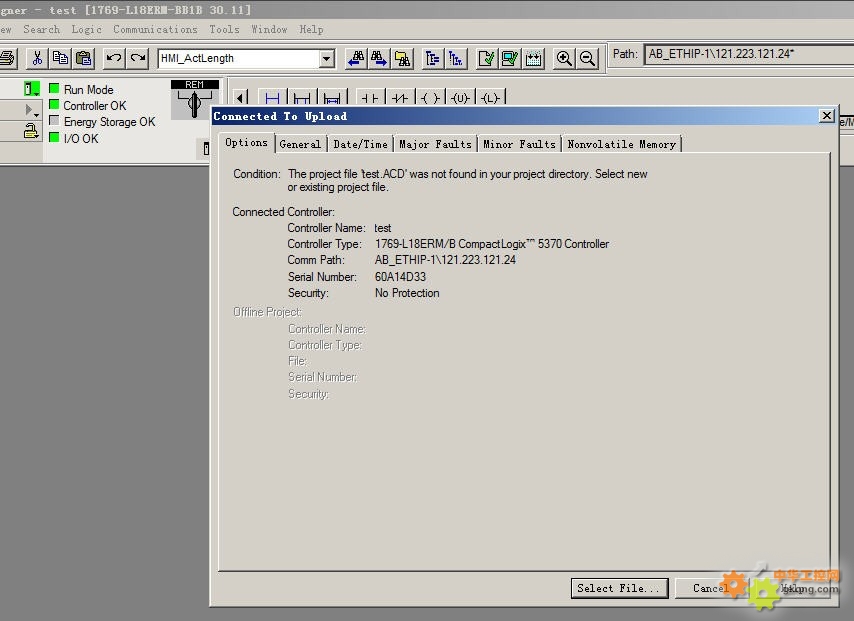854x621 pixels.
Task: Click the controller status green icon dropdown
Action: (32, 89)
